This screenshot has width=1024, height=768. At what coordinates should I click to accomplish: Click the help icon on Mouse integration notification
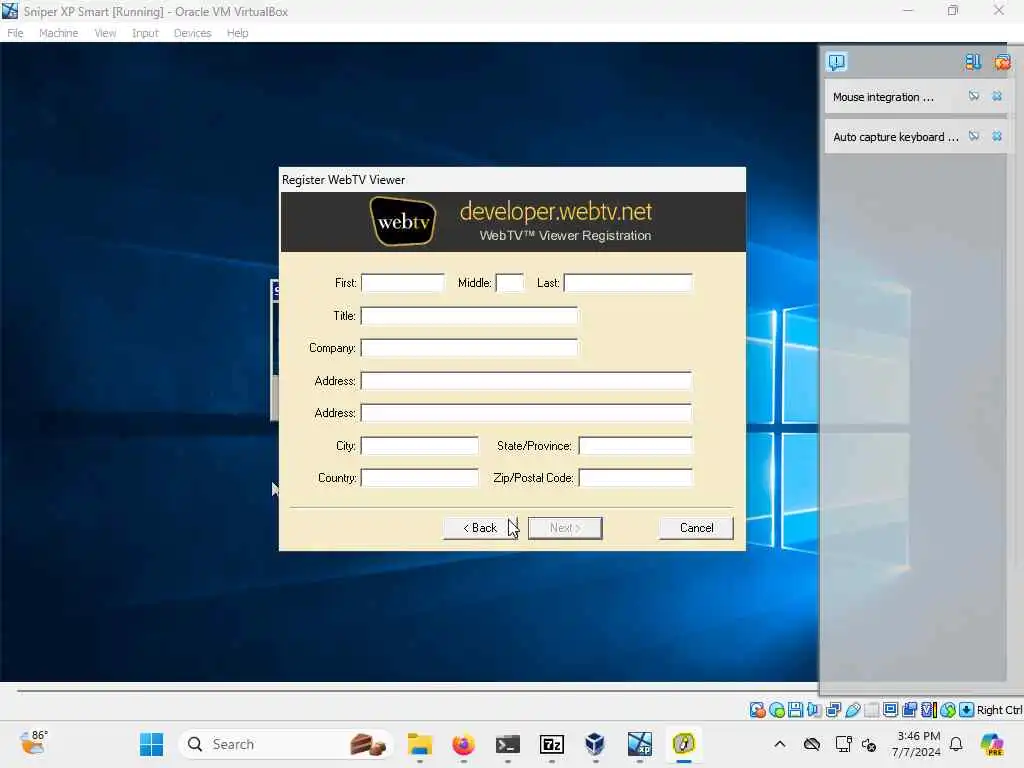click(974, 96)
